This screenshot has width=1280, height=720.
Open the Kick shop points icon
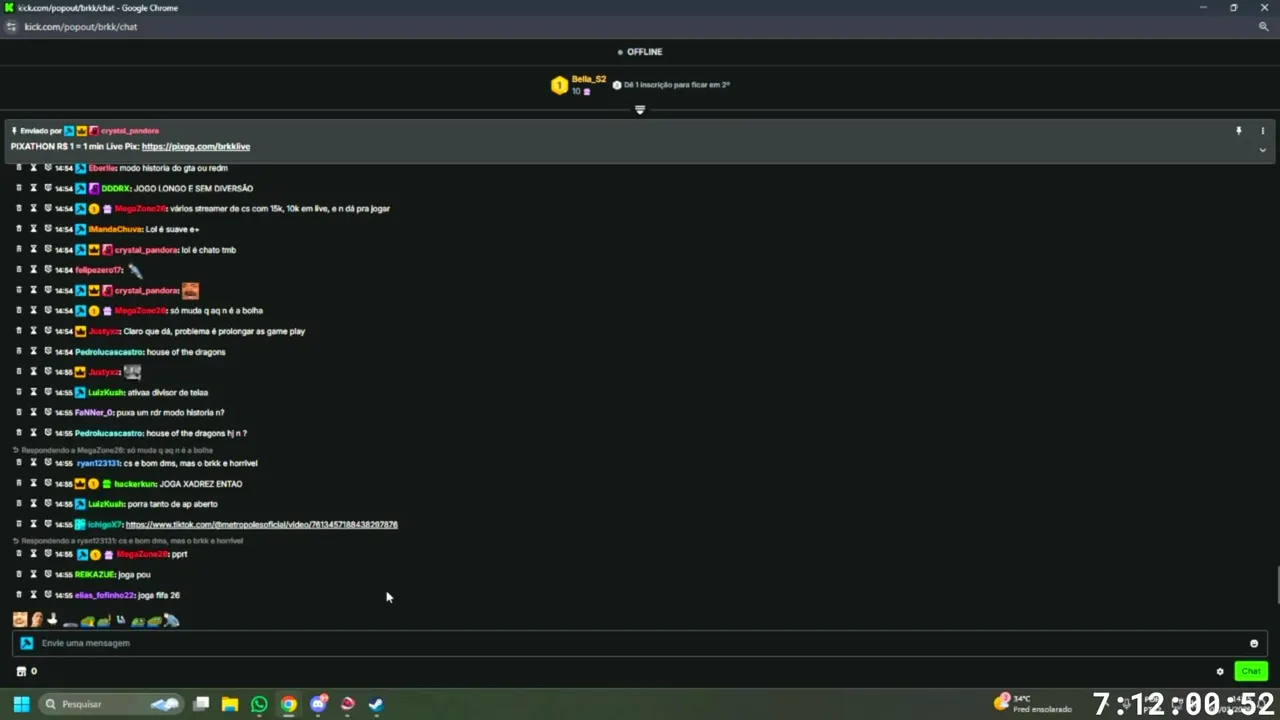[x=21, y=671]
